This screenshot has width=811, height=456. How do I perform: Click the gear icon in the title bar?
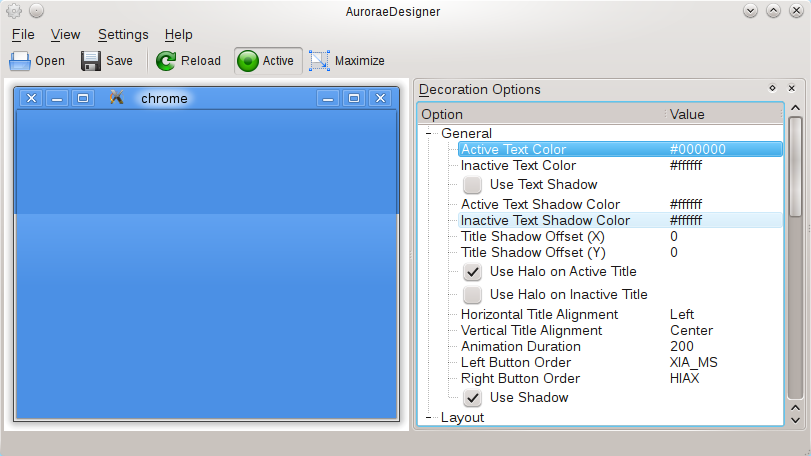pyautogui.click(x=14, y=10)
